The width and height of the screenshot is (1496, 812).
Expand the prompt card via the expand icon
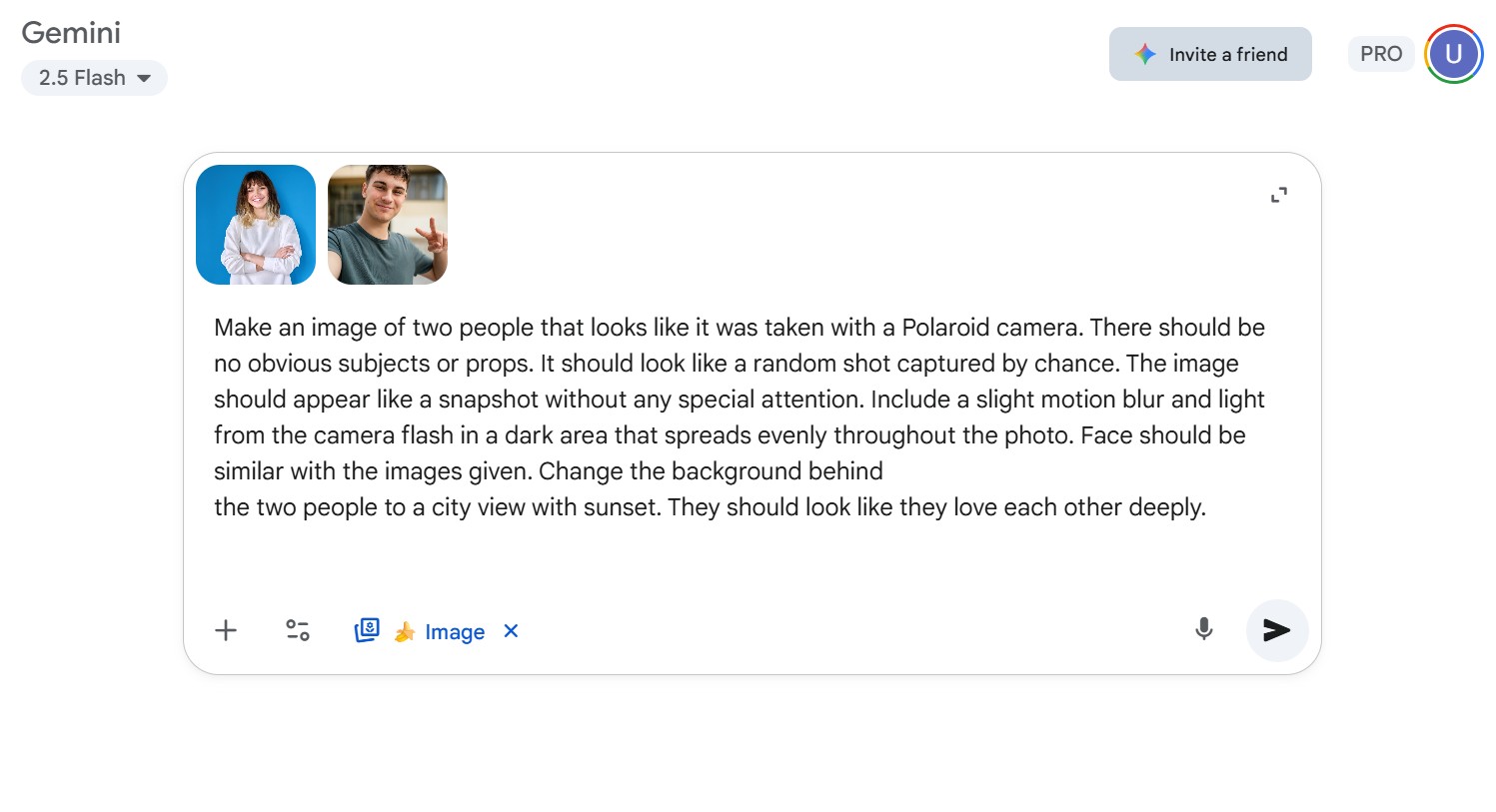point(1278,194)
